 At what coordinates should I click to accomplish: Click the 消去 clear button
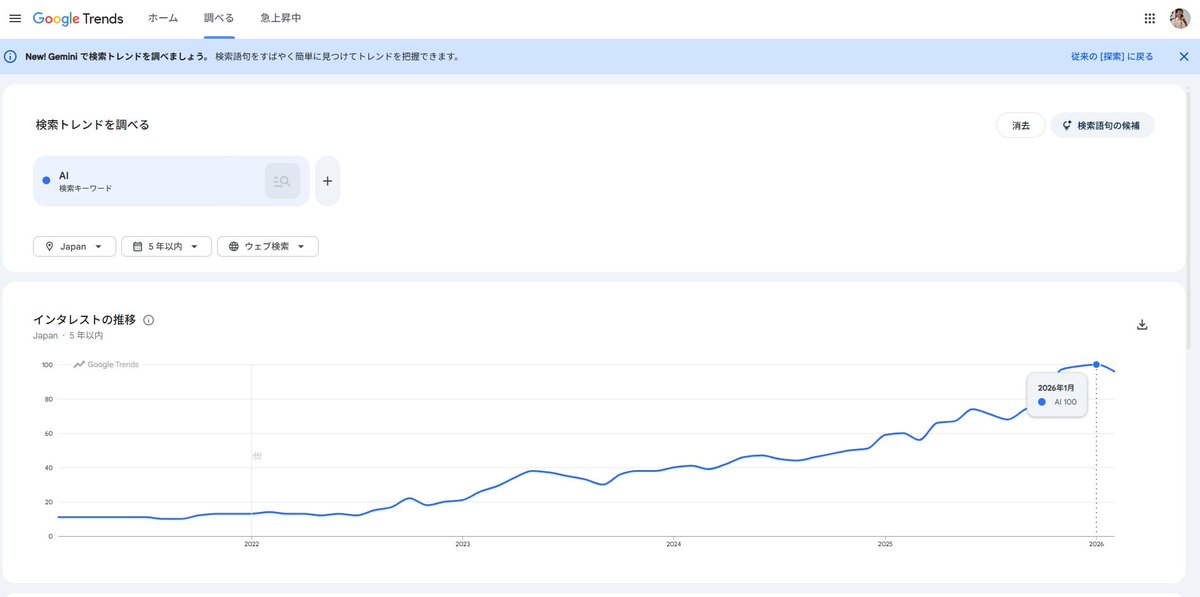pos(1020,126)
